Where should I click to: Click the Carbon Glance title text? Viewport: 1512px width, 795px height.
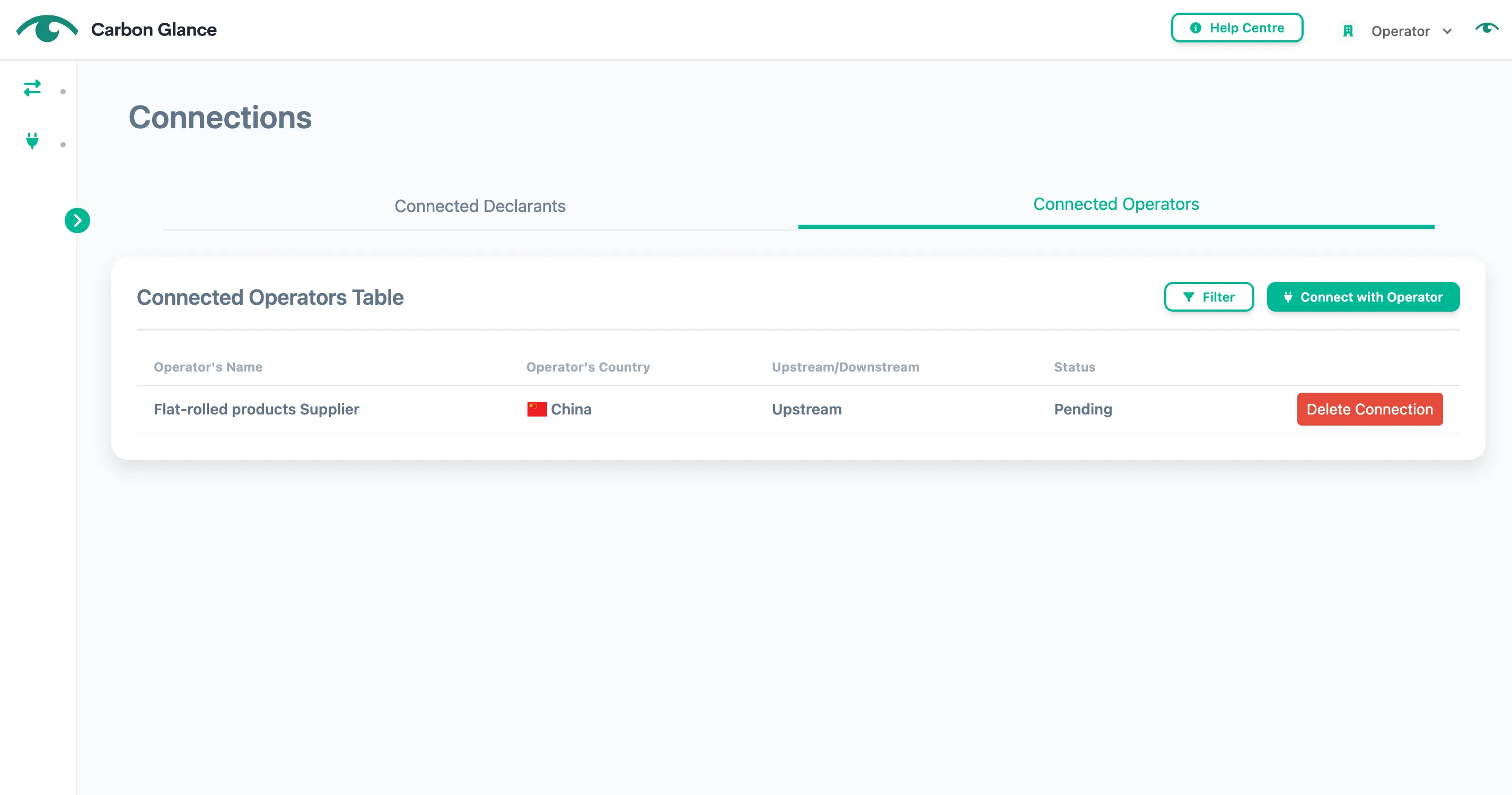coord(154,29)
